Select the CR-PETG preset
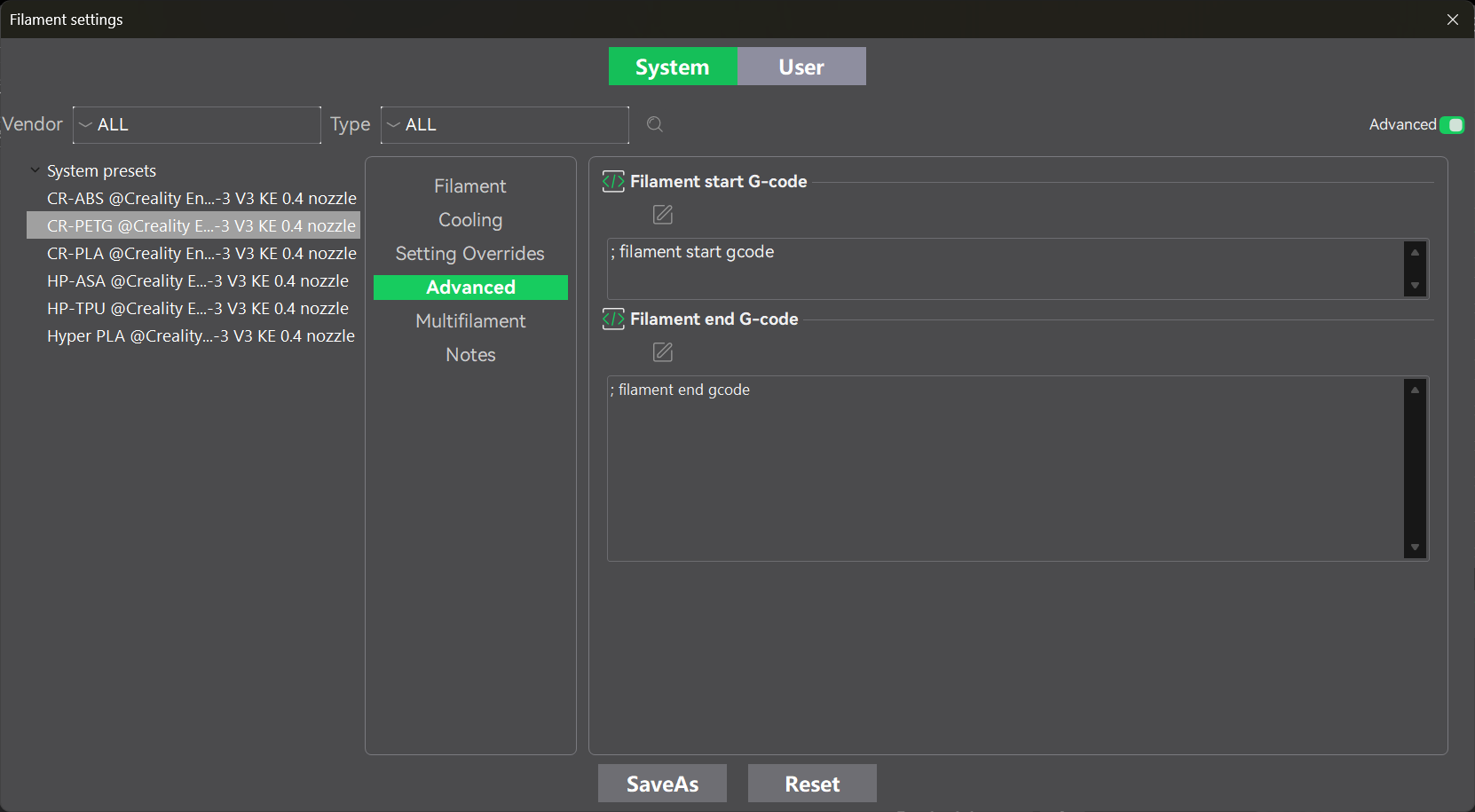This screenshot has width=1475, height=812. click(x=193, y=225)
